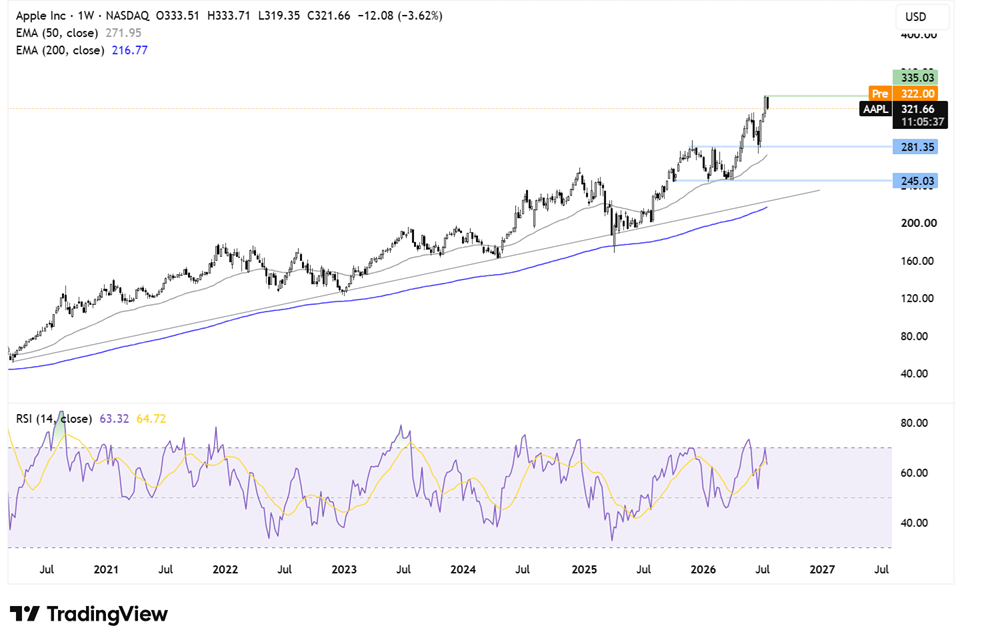
Task: Click the orange Pre 322.00 price tag
Action: 903,93
